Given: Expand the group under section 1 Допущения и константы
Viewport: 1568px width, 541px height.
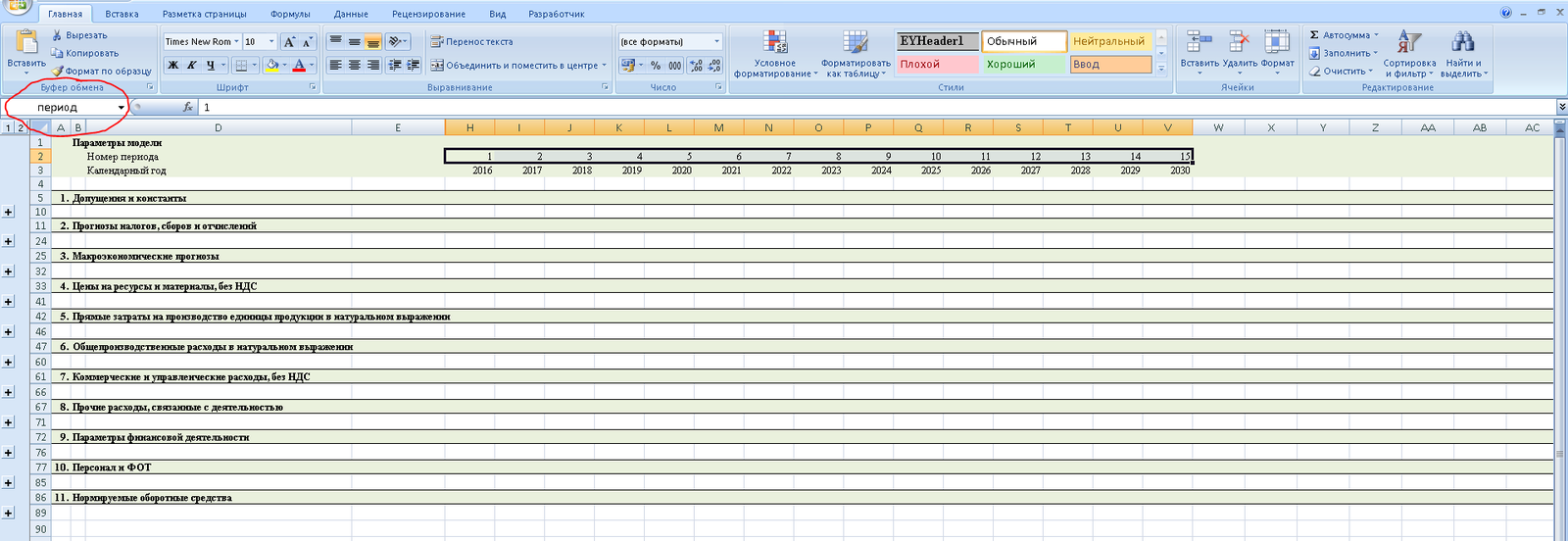Looking at the screenshot, I should pyautogui.click(x=8, y=212).
